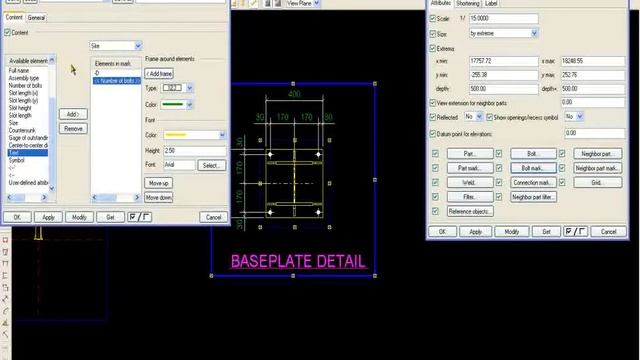The height and width of the screenshot is (360, 640).
Task: Click the check-all toggle in mark content dialog
Action: click(x=140, y=217)
